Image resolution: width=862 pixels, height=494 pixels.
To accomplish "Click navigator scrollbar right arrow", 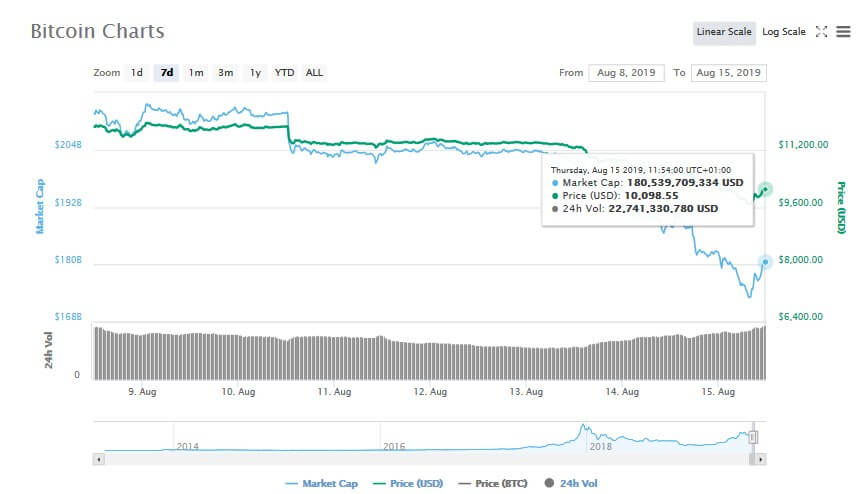I will [x=760, y=459].
